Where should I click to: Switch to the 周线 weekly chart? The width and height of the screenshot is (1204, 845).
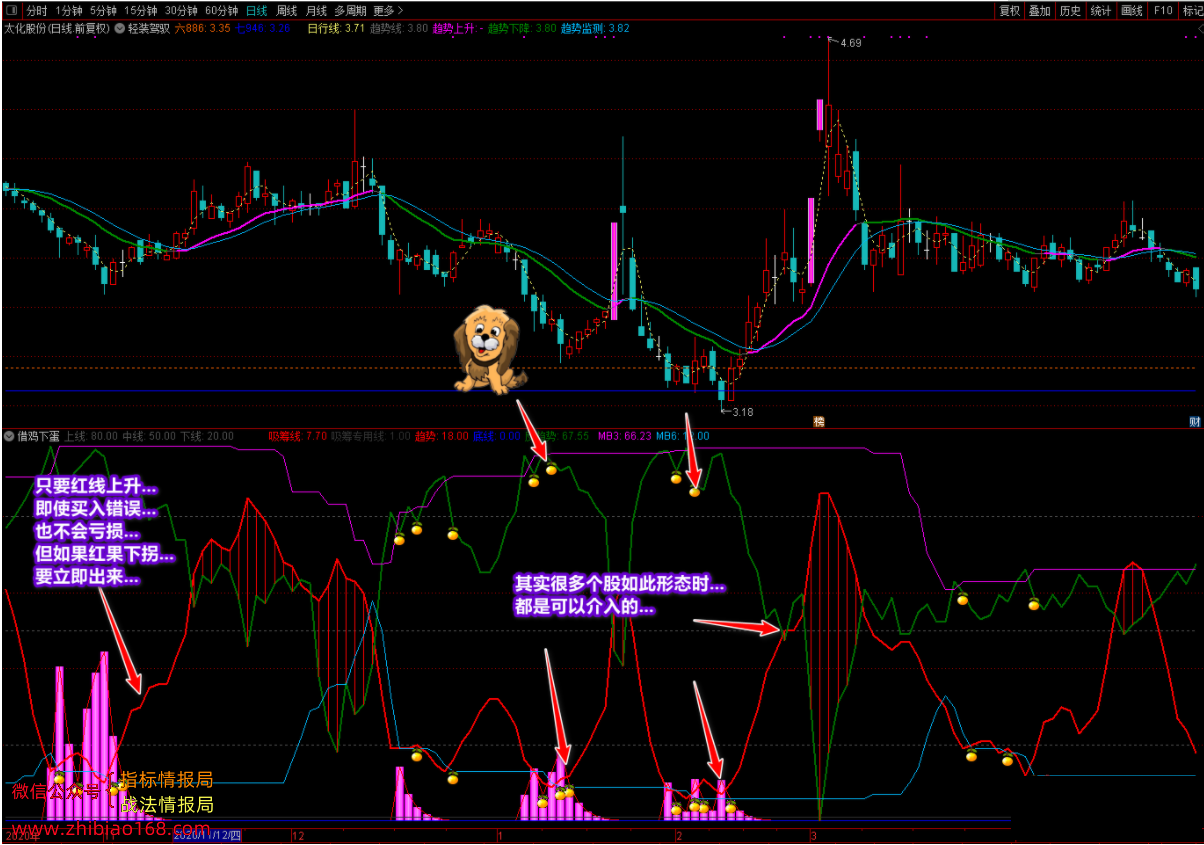coord(287,11)
